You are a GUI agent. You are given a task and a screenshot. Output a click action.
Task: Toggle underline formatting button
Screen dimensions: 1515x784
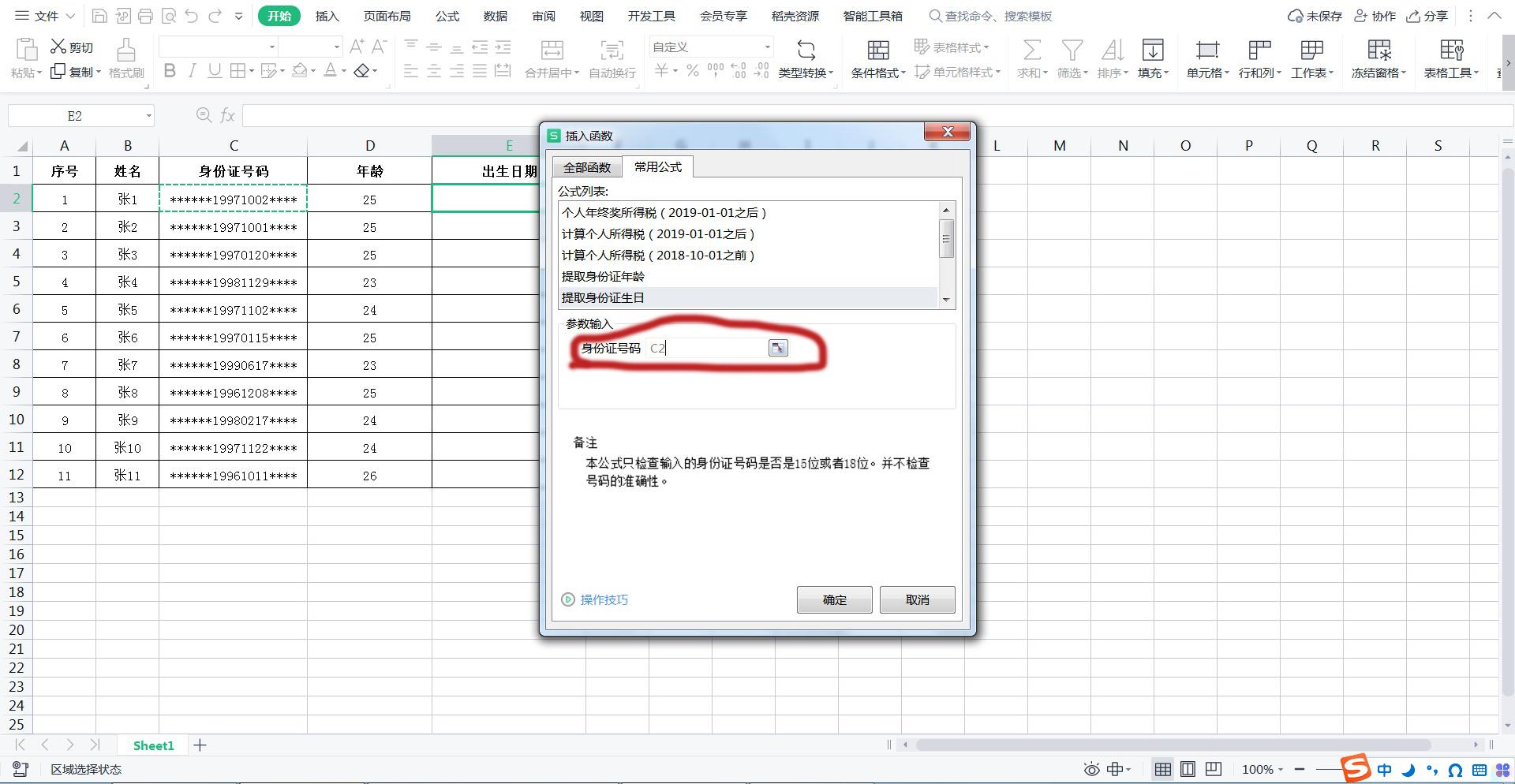click(214, 71)
